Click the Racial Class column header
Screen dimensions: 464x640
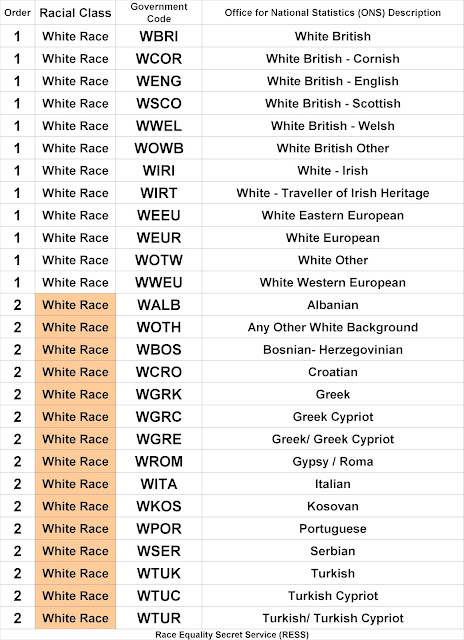(75, 13)
